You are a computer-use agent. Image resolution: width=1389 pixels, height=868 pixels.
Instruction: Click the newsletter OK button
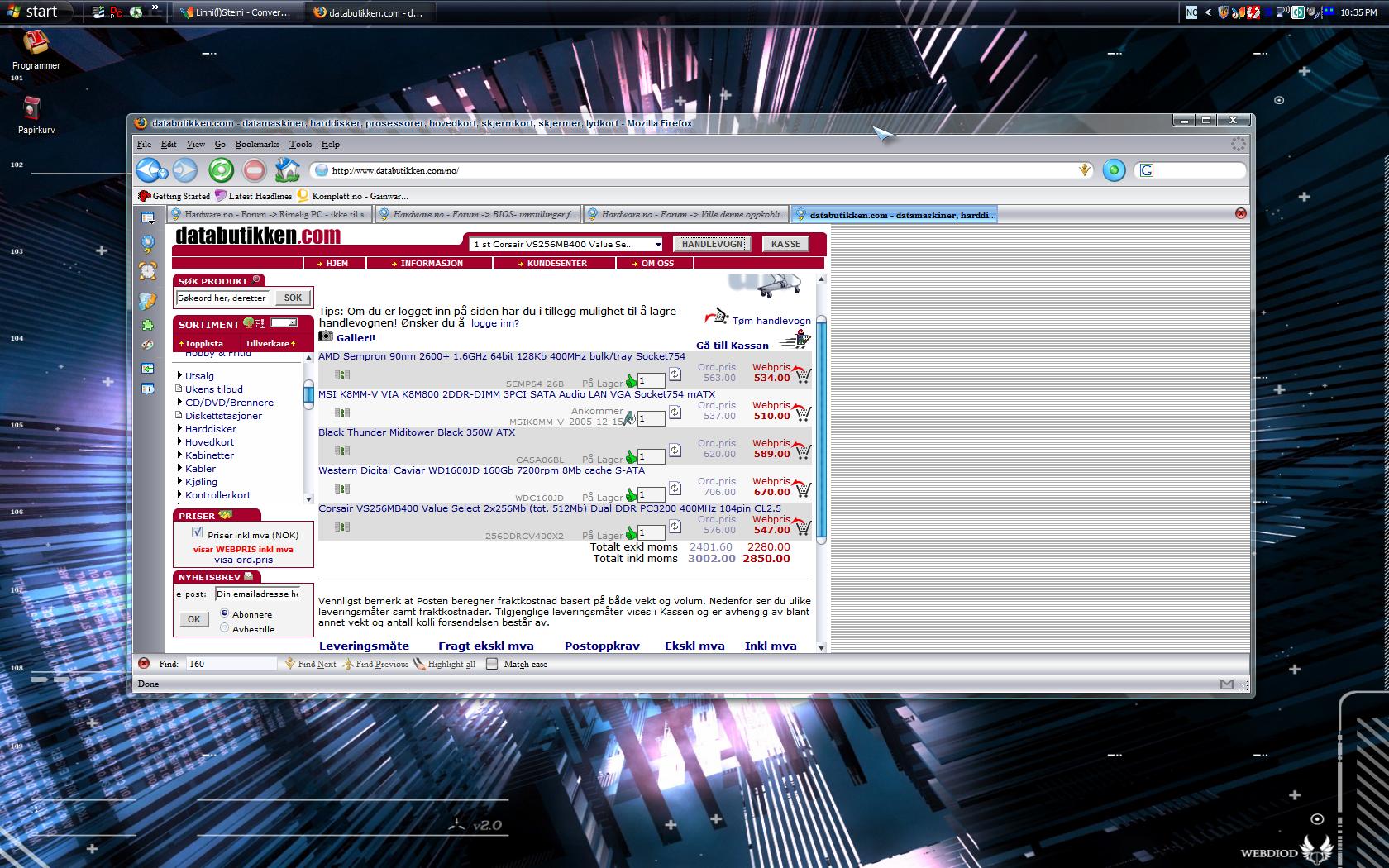pyautogui.click(x=193, y=619)
